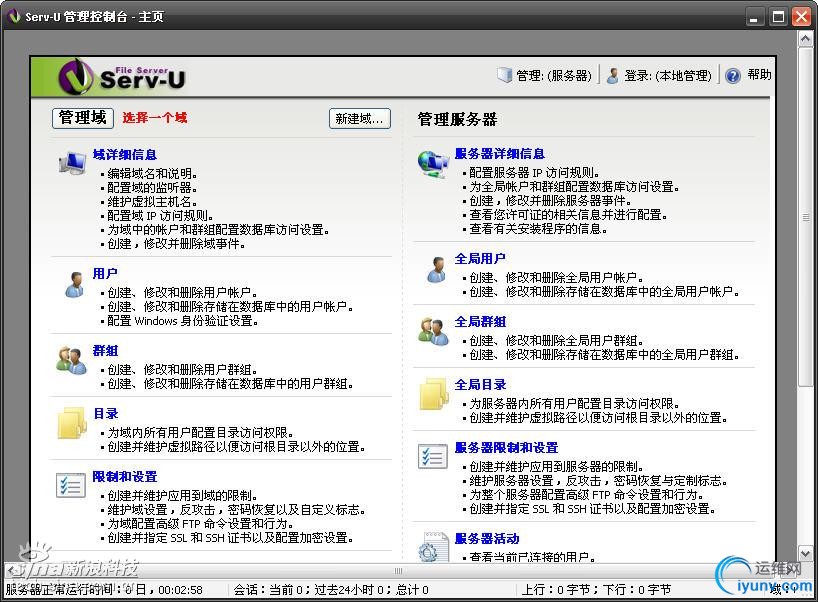Open the 目录 link
Screen dimensions: 818x602
106,414
